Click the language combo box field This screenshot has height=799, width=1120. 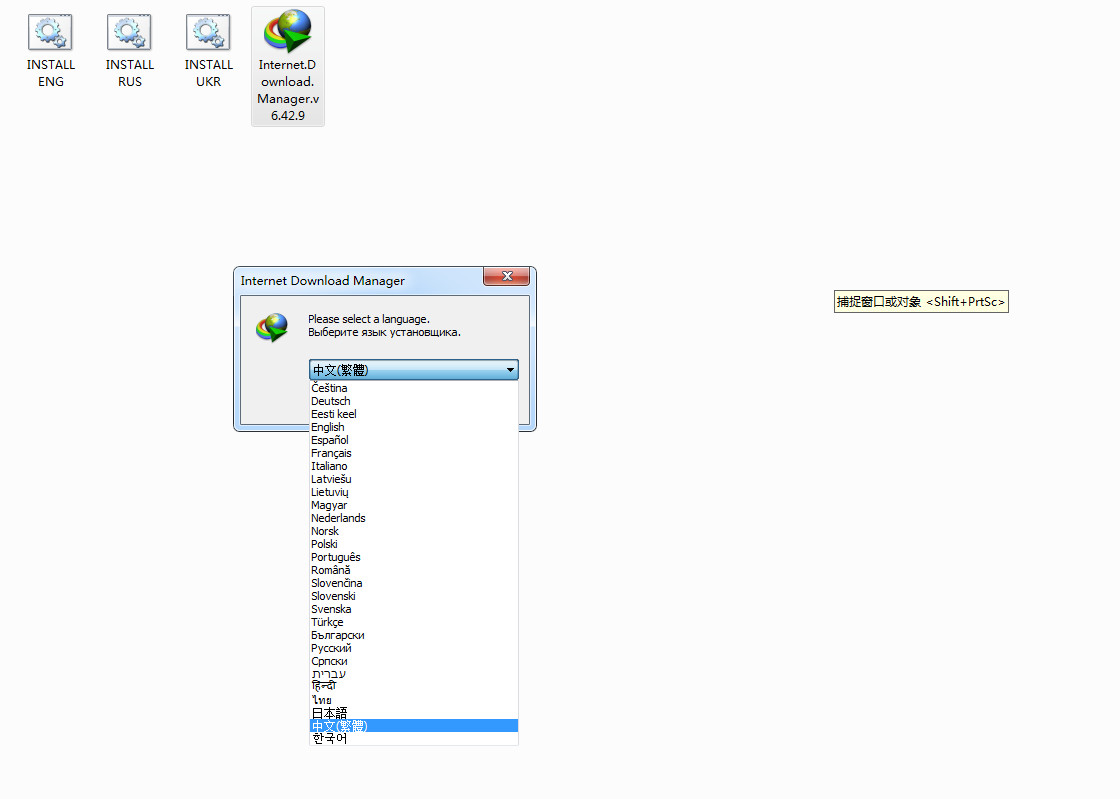tap(414, 370)
